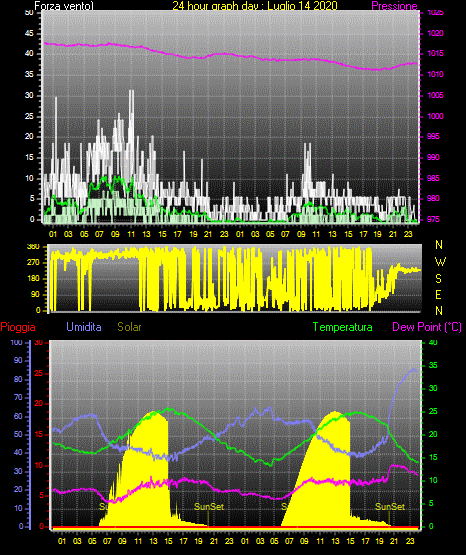The width and height of the screenshot is (466, 555).
Task: Click pressure axis value 995
Action: pos(433,136)
